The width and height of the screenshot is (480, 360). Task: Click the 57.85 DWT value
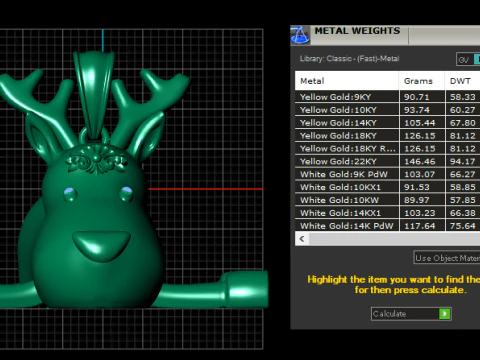tap(463, 200)
